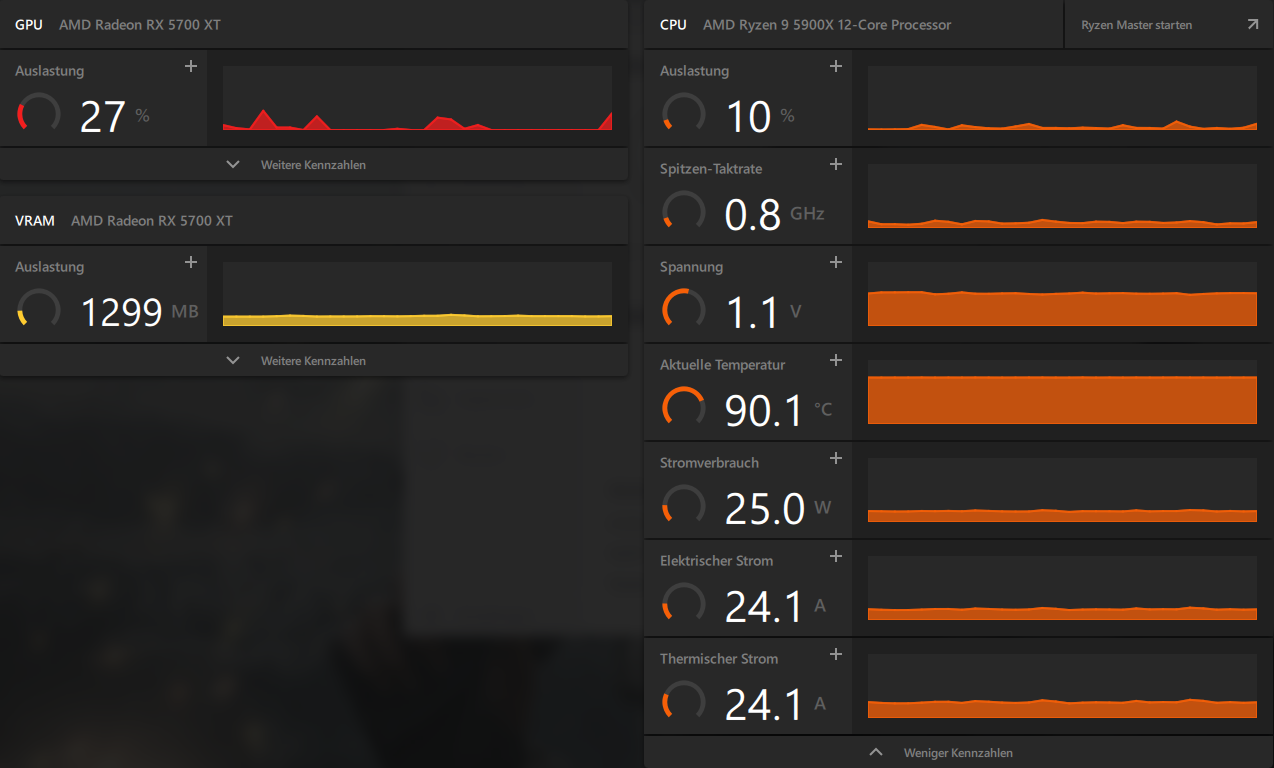Click Elektrischer Strom 24.1 A value
This screenshot has height=768, width=1274.
(x=776, y=606)
